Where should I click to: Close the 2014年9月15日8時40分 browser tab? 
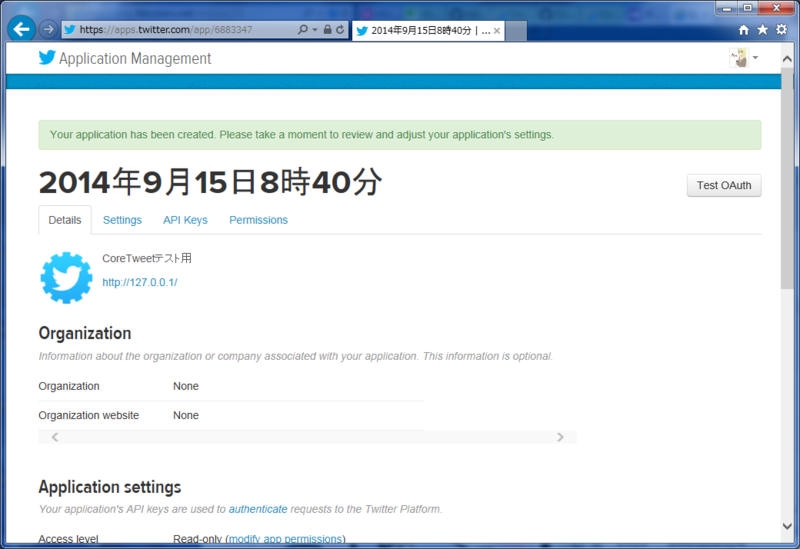[496, 31]
